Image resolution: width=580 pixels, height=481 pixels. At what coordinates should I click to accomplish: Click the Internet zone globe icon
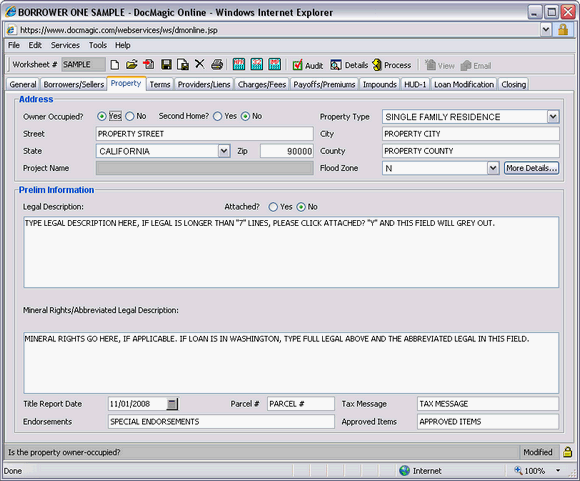(404, 471)
